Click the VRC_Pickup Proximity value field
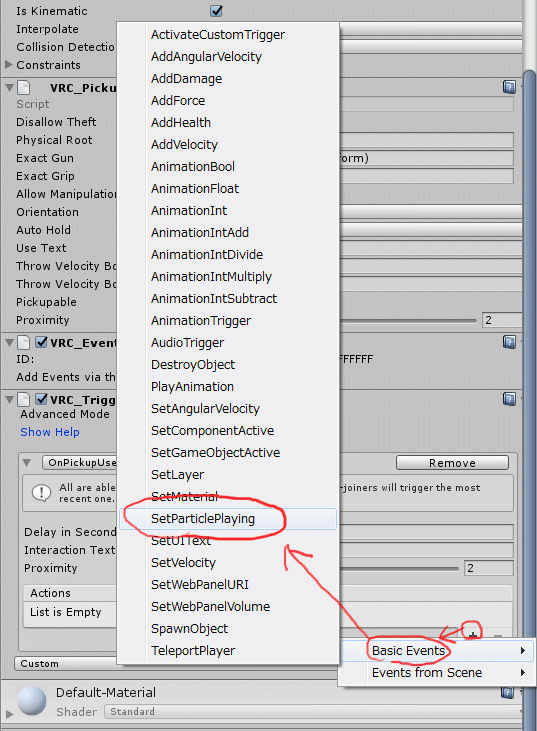The height and width of the screenshot is (731, 537). point(503,320)
